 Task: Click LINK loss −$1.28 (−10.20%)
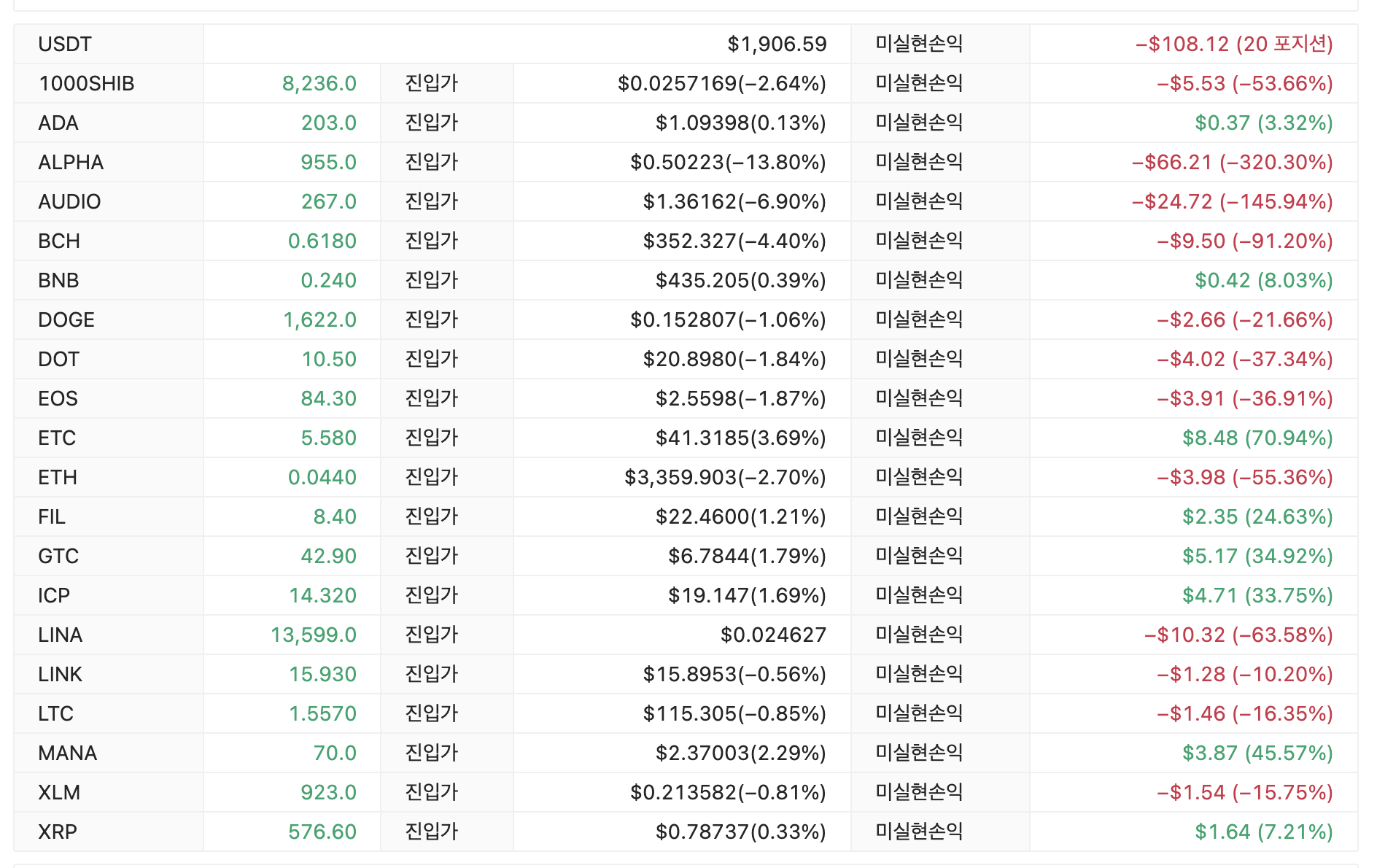1245,675
